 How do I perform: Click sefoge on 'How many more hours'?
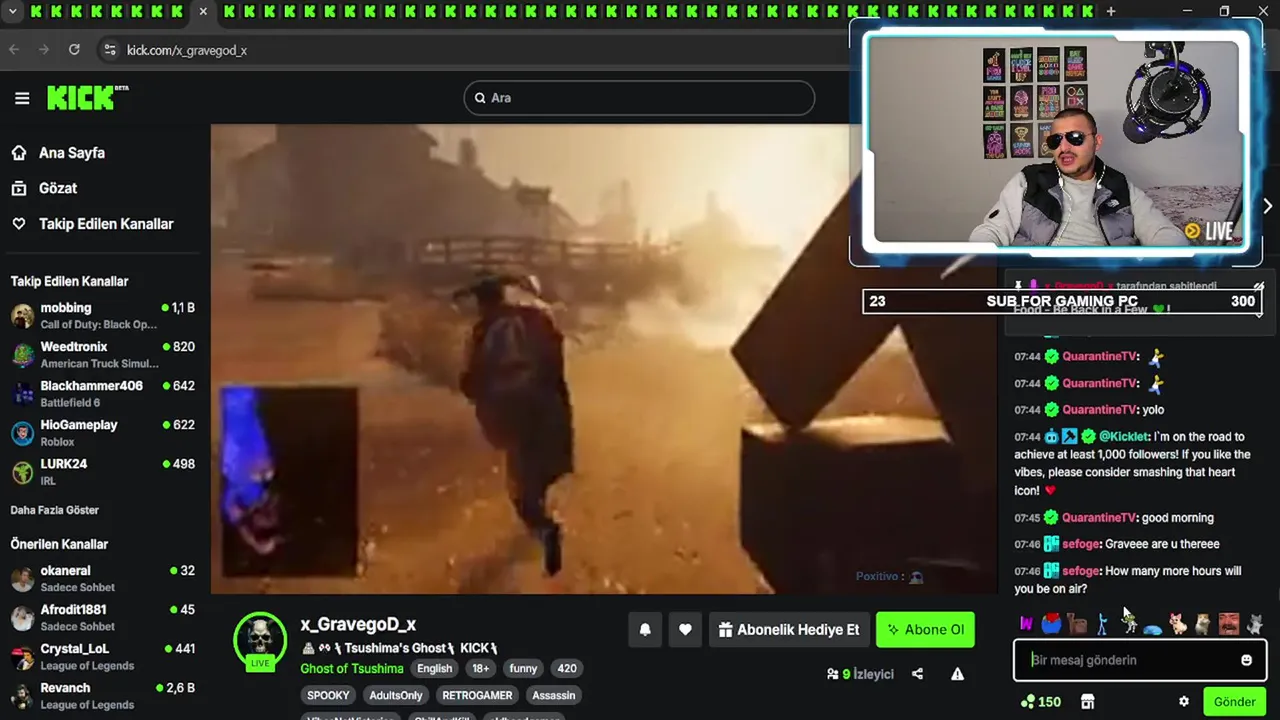(x=1081, y=571)
